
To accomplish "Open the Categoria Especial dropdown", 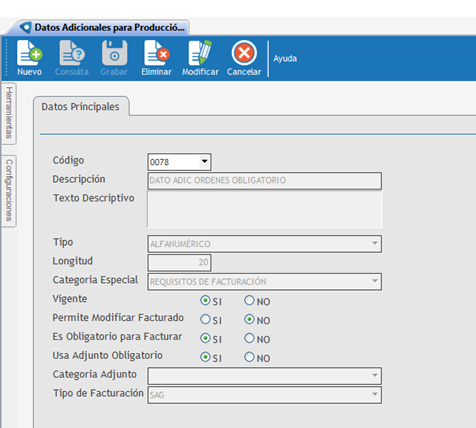I will pos(375,281).
